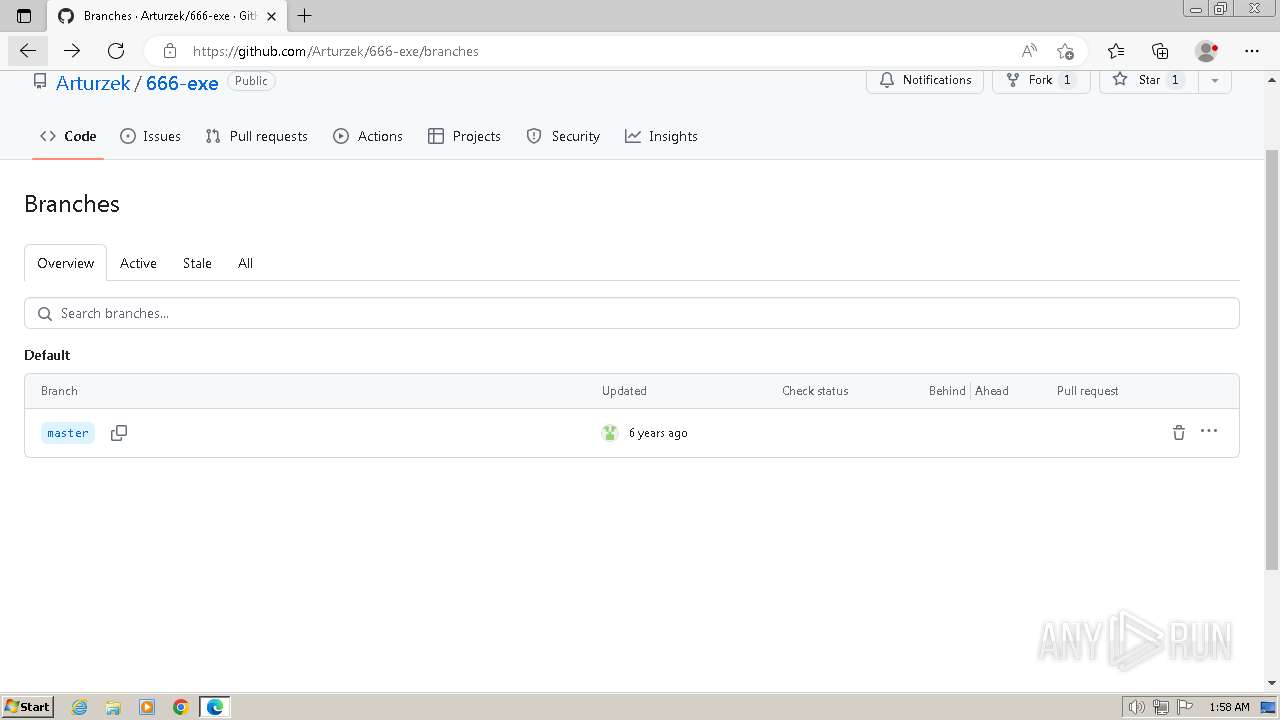Image resolution: width=1280 pixels, height=720 pixels.
Task: Click the network tray icon
Action: [x=1161, y=707]
